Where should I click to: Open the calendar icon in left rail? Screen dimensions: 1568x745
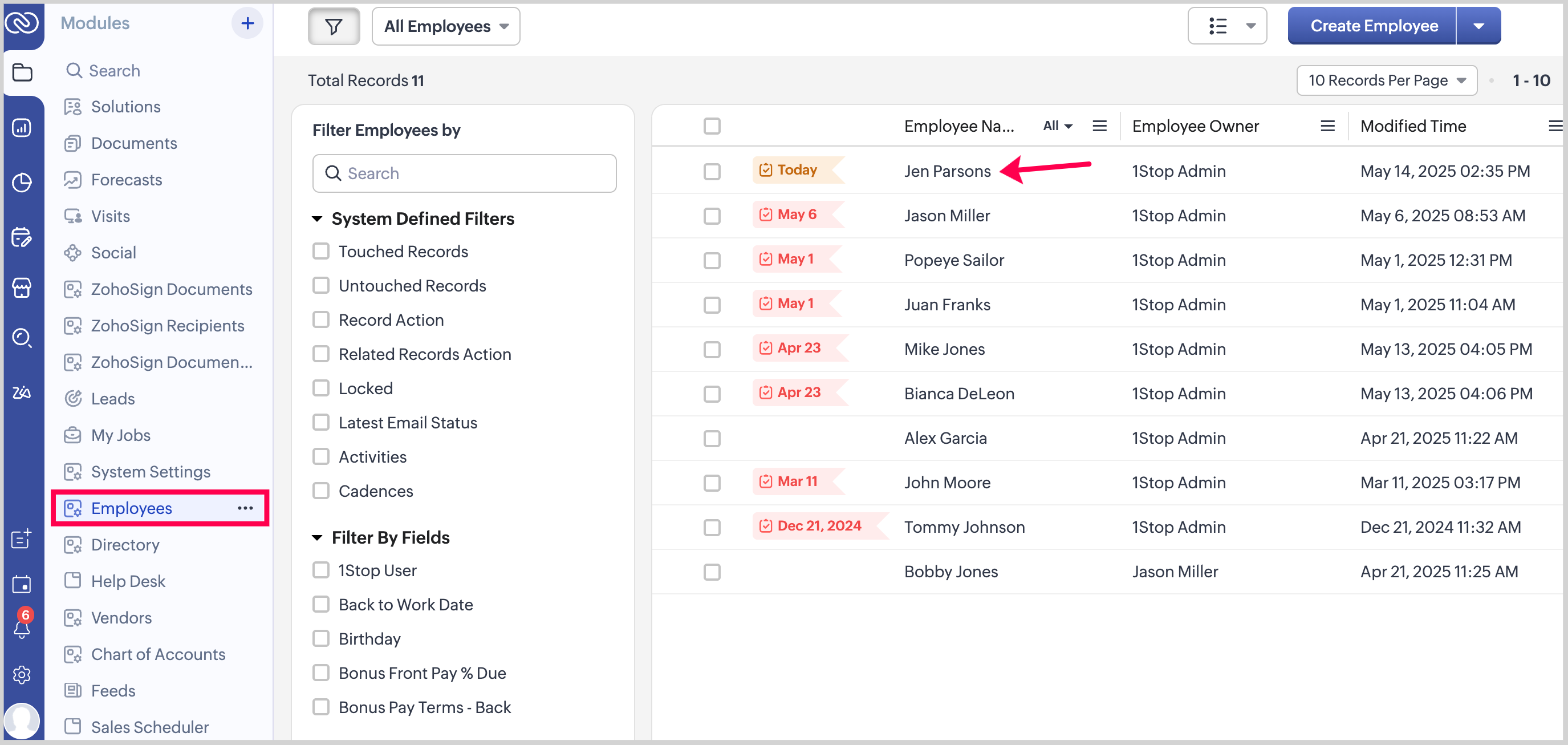click(22, 584)
